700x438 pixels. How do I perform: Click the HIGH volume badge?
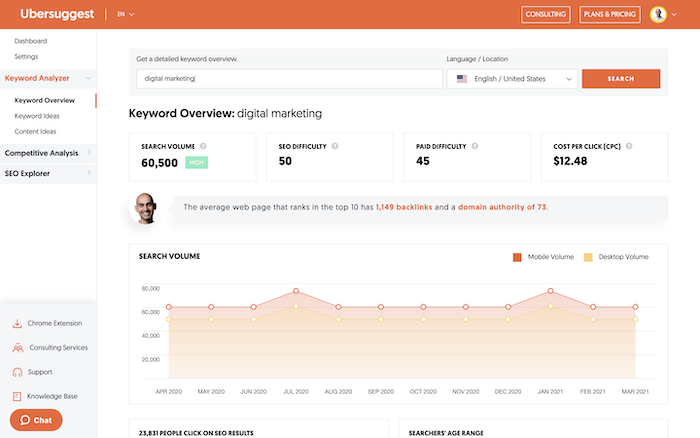(x=196, y=163)
